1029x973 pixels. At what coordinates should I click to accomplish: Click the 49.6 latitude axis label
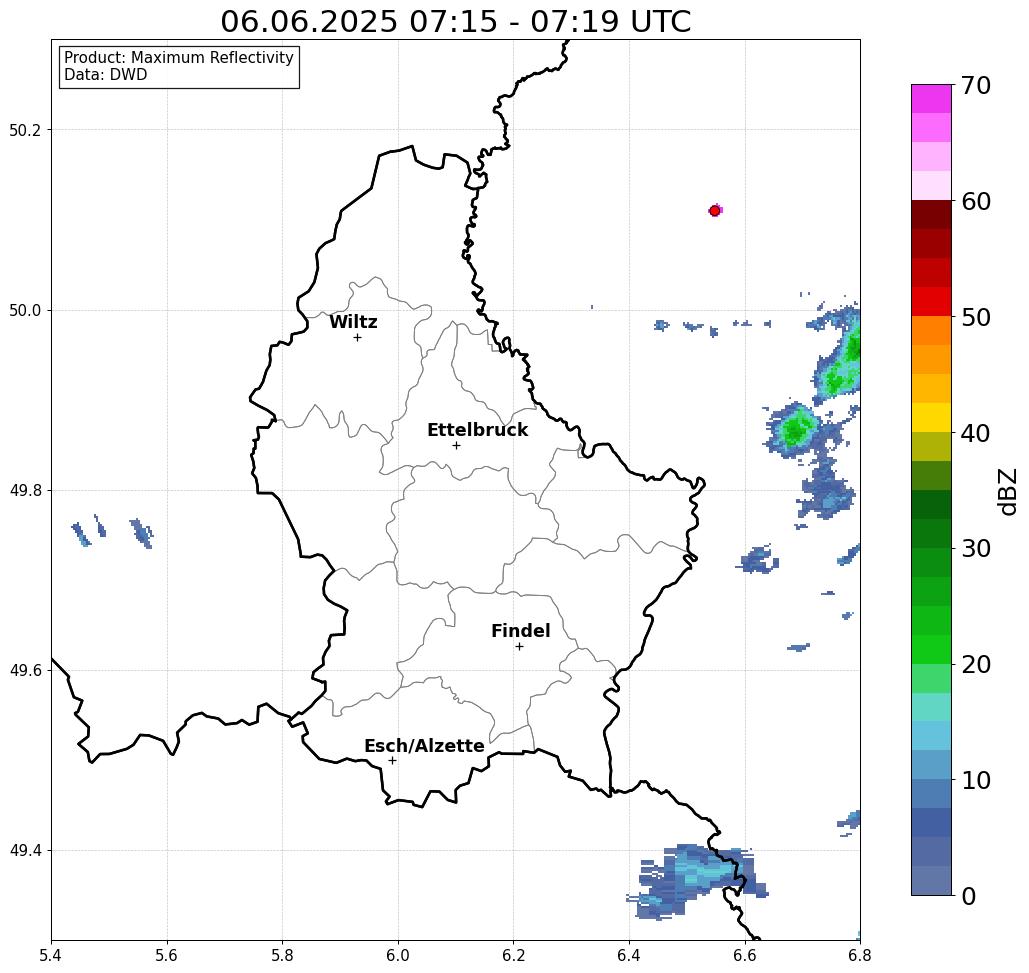25,671
